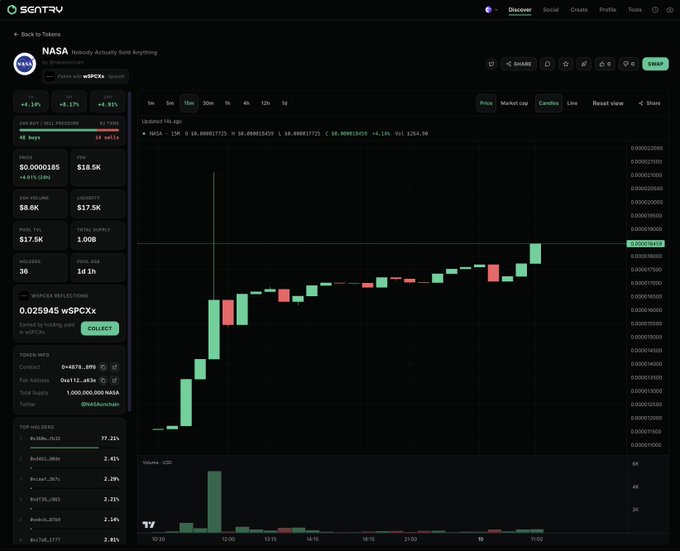Open the @NASAonchain Twitter link
680x551 pixels.
click(x=100, y=404)
